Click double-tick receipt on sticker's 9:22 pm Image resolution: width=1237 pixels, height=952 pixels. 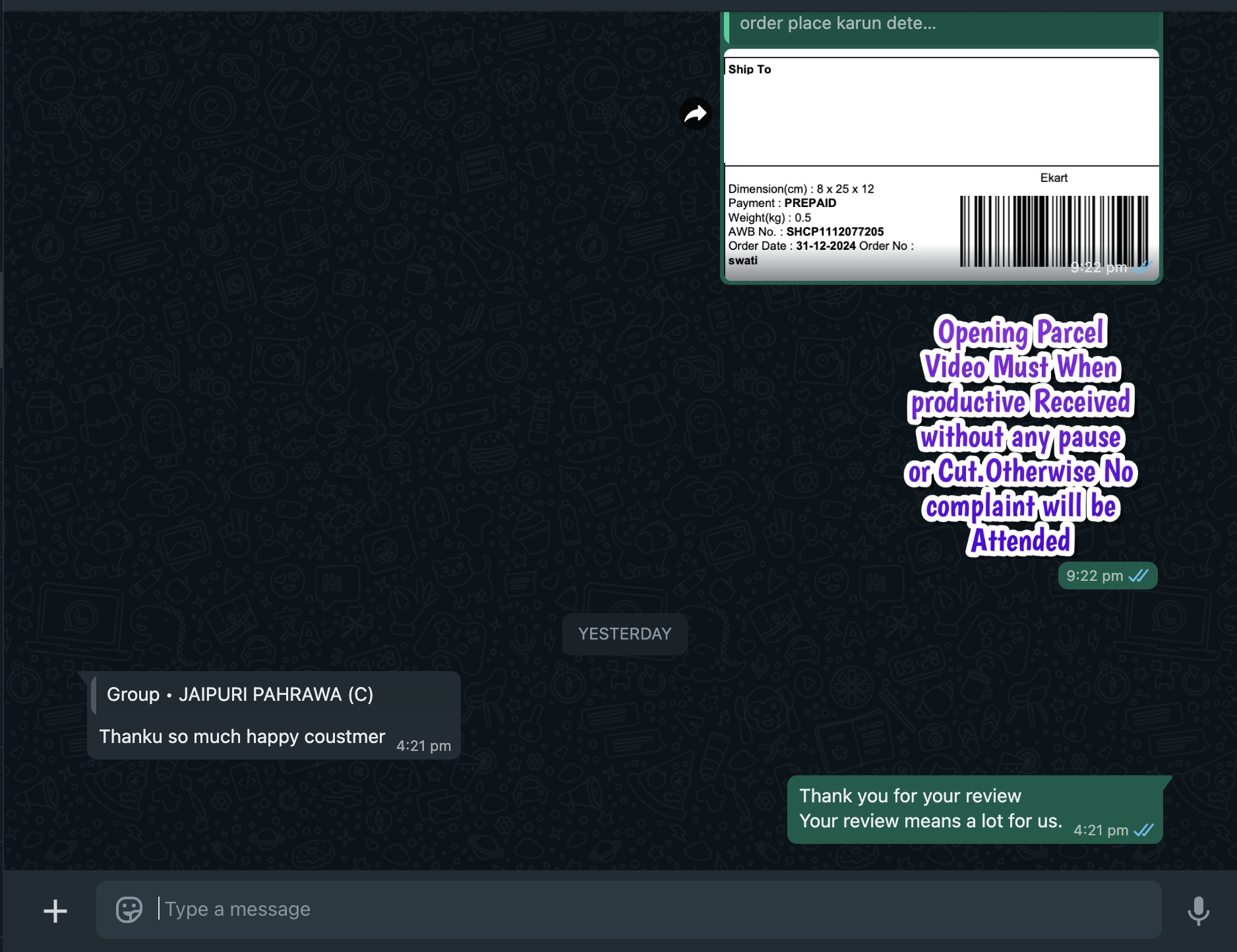click(x=1139, y=576)
